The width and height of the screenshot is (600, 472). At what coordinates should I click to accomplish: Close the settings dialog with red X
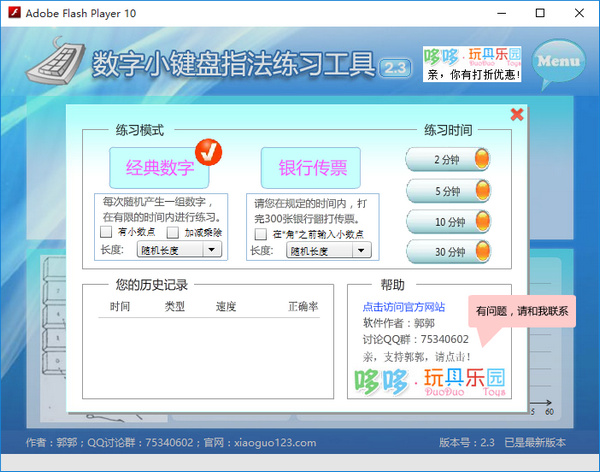click(x=517, y=114)
